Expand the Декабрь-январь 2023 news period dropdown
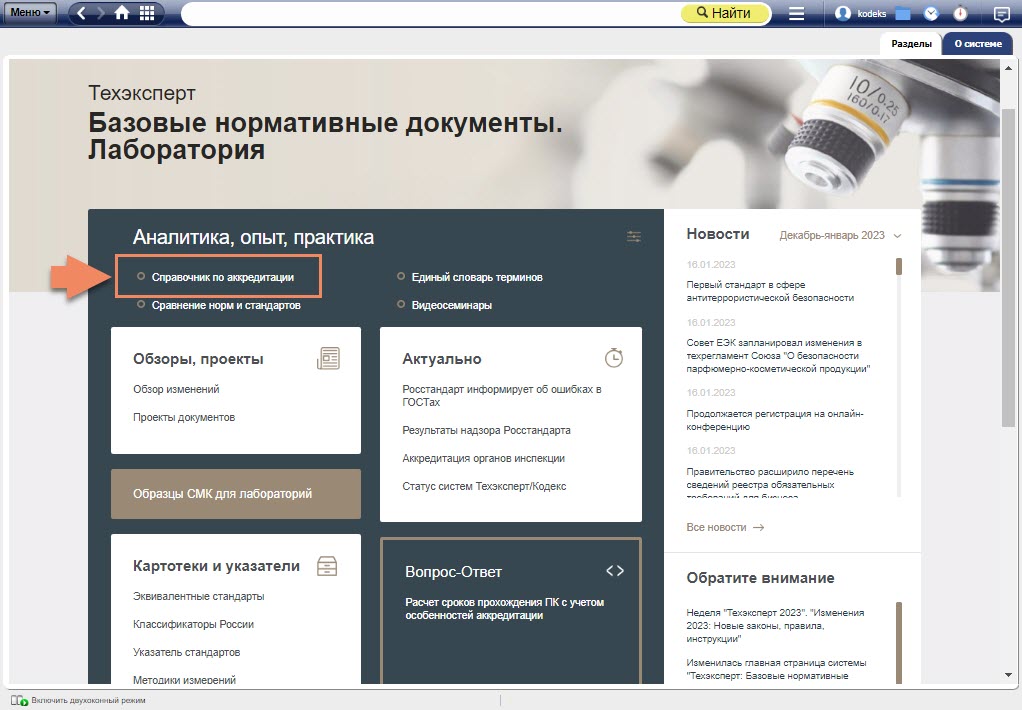 point(840,235)
